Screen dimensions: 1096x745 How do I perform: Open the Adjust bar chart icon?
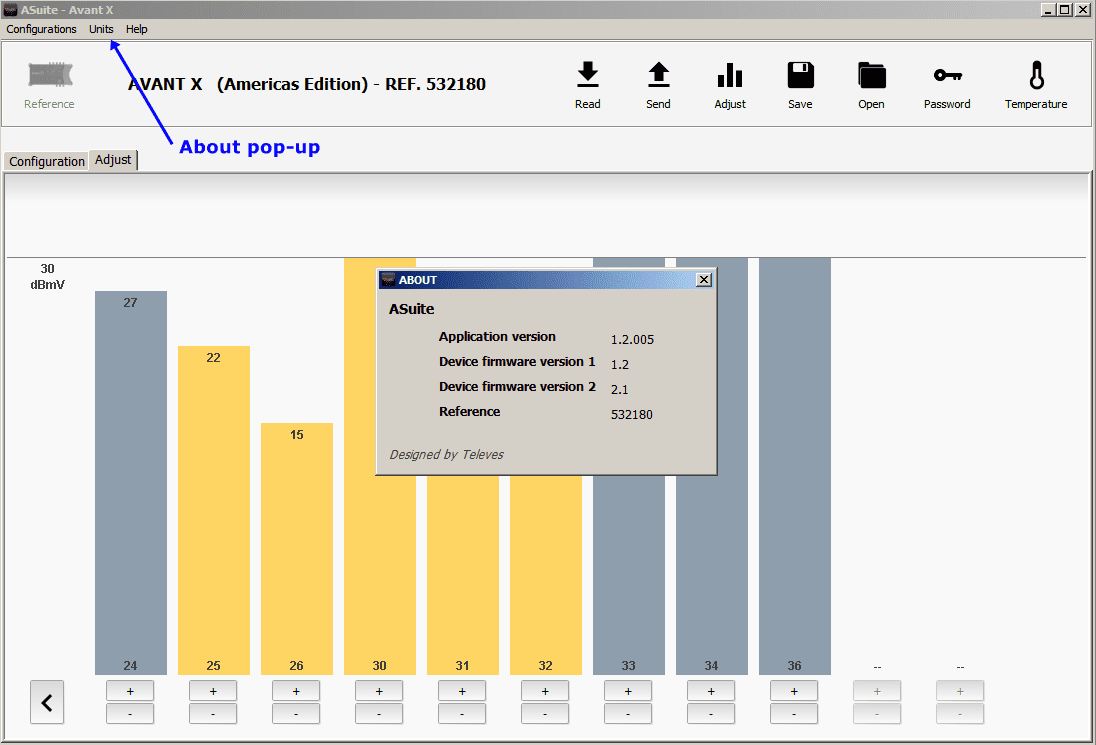[x=730, y=76]
